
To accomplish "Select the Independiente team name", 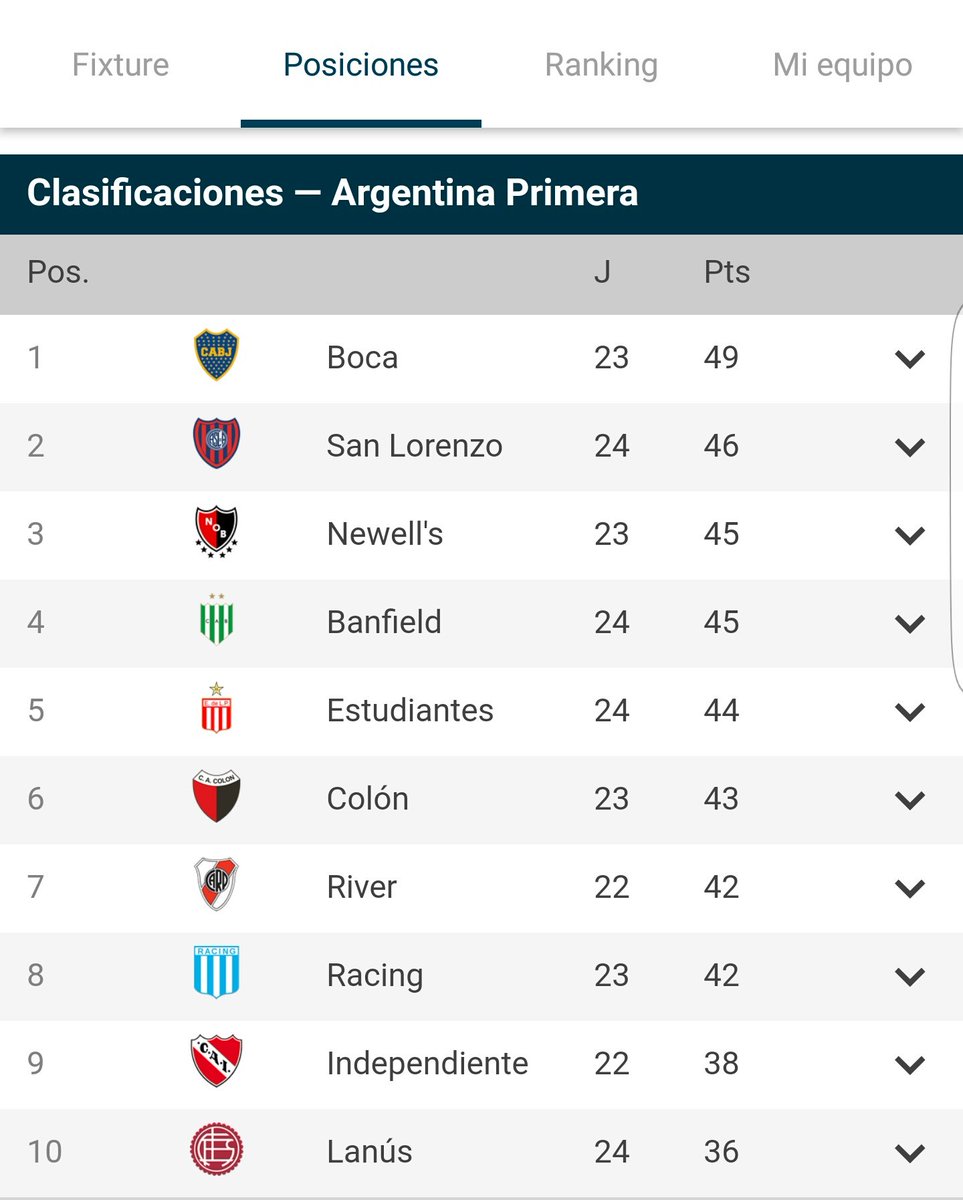I will 427,1063.
